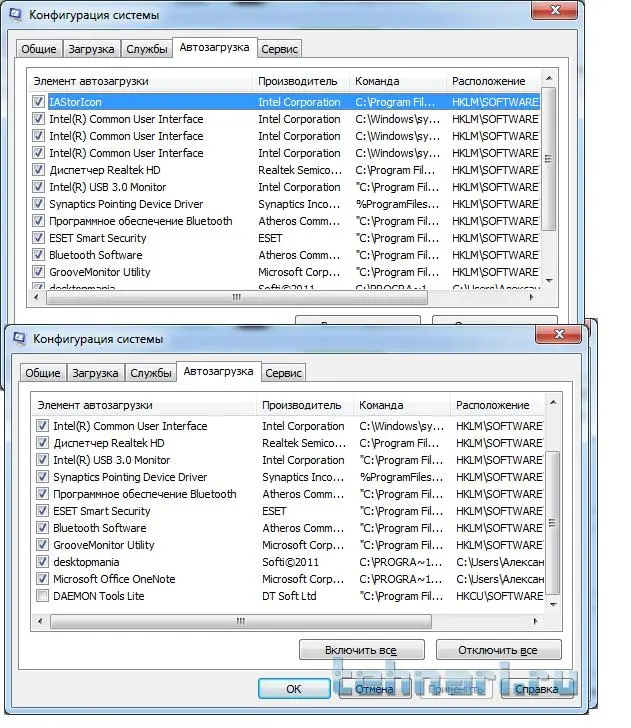Sort by Производитель column in the upper window
This screenshot has width=631, height=728.
pos(300,81)
